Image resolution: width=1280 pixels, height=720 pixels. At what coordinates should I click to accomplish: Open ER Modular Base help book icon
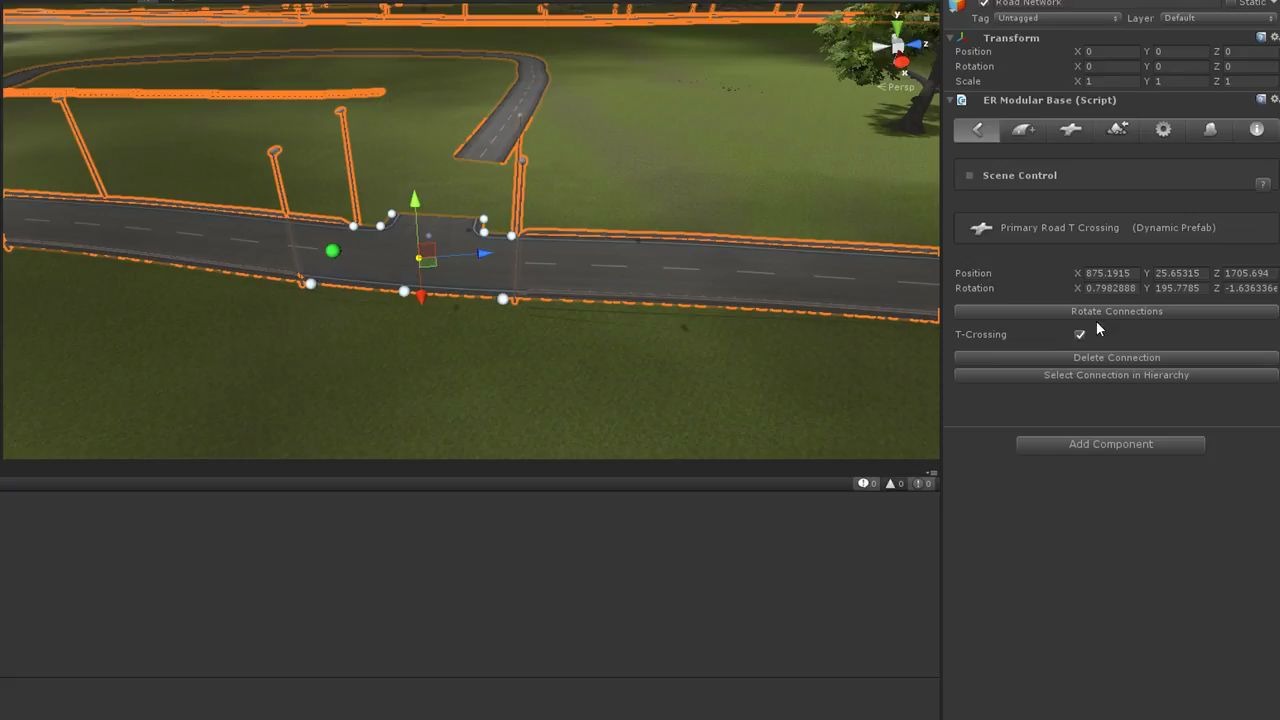click(1261, 99)
